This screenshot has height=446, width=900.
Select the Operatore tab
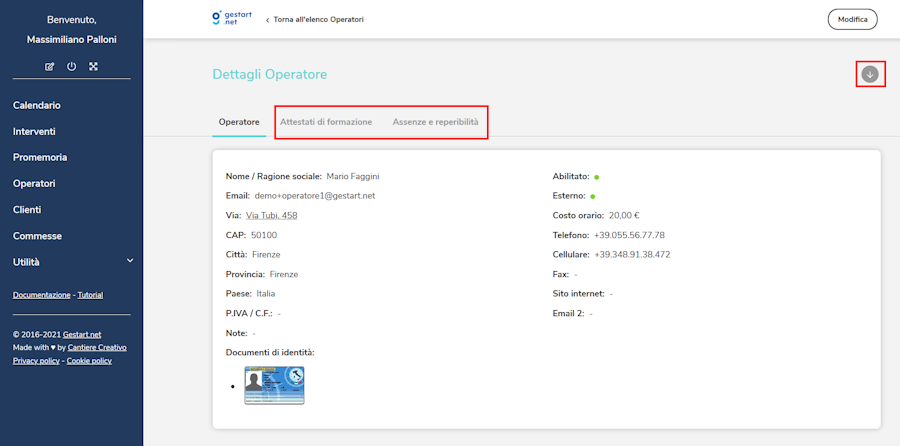(x=239, y=122)
